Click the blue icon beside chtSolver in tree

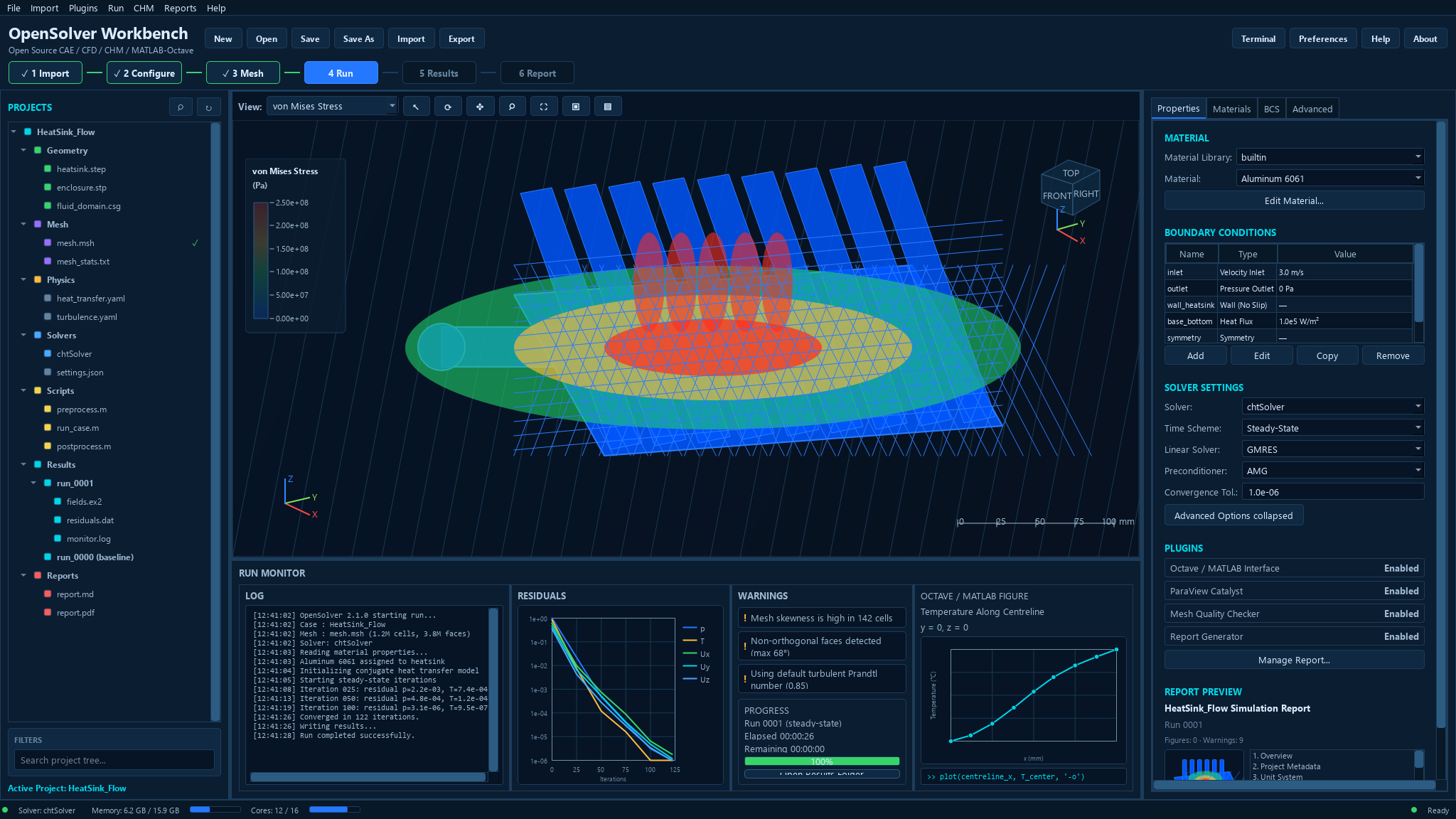(48, 354)
